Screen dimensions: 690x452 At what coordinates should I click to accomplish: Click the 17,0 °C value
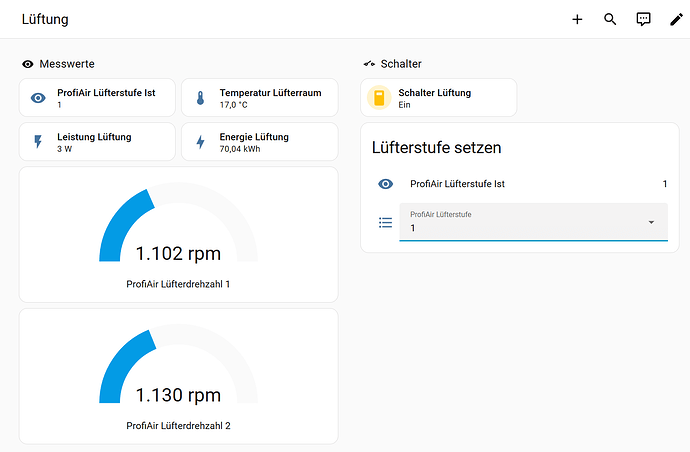[234, 105]
